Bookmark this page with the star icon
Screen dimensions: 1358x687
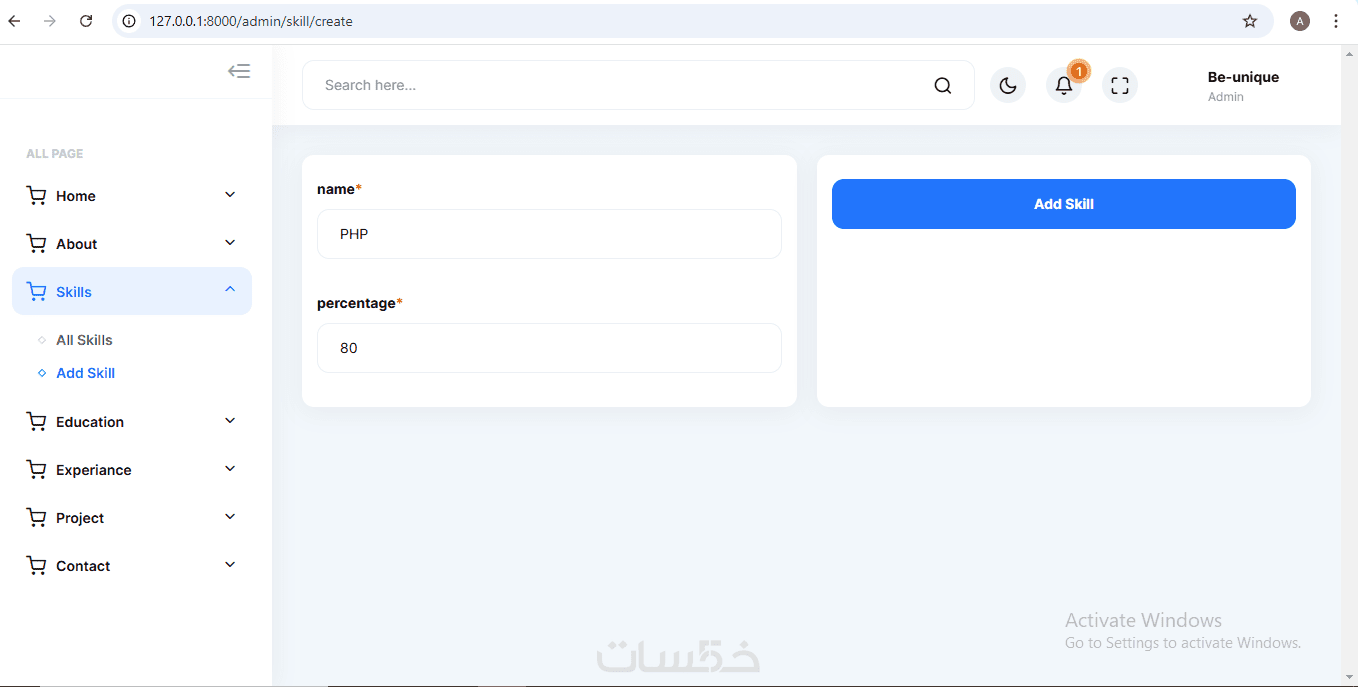(1250, 21)
